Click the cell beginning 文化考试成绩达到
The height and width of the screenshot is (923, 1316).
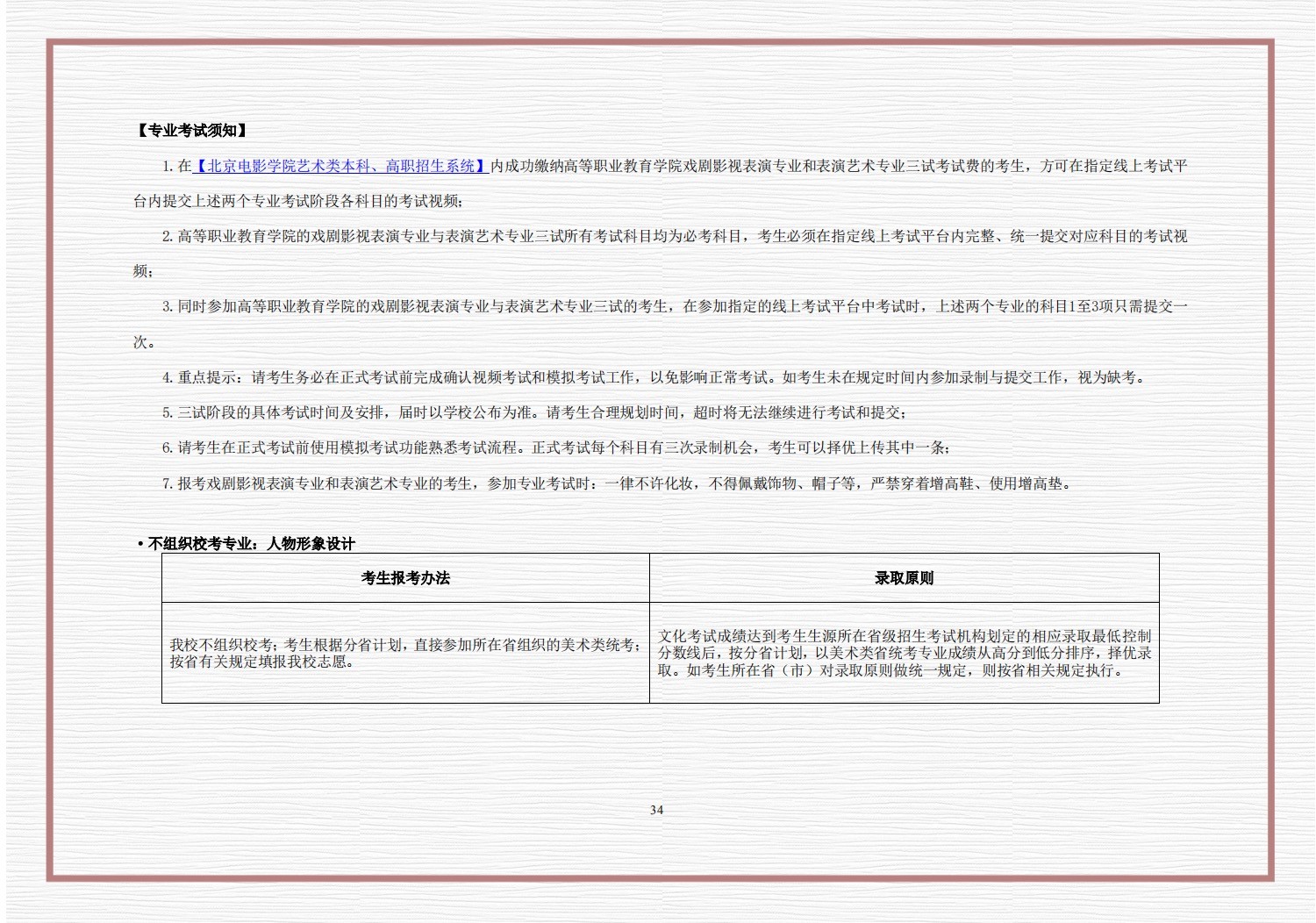(904, 653)
